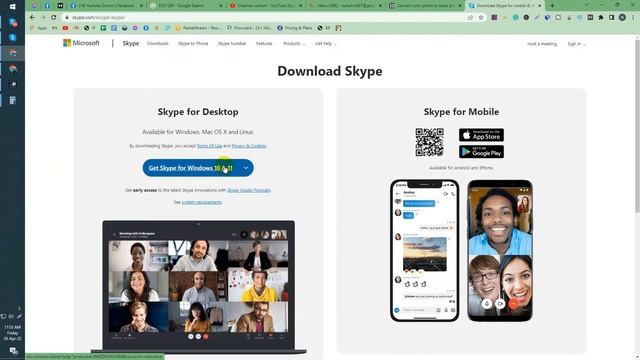Open the Pricing & Plans bookmark
This screenshot has width=640, height=360.
(x=294, y=28)
